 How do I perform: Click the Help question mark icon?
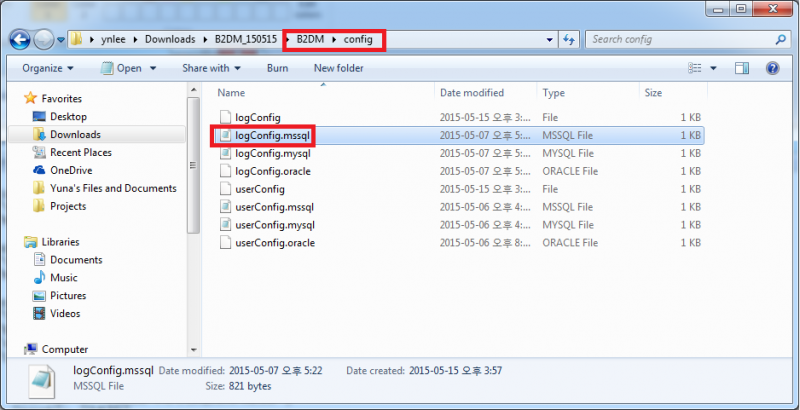(772, 68)
